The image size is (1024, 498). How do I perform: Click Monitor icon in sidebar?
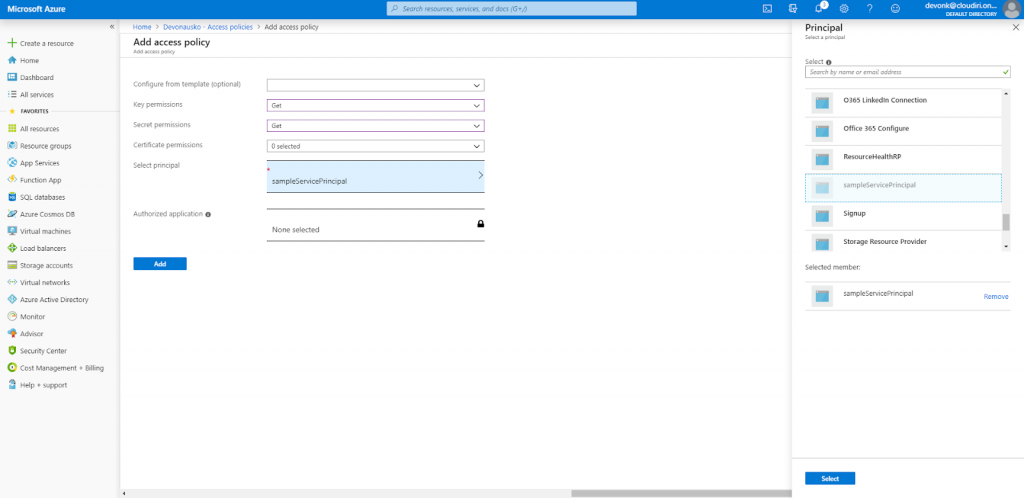[12, 317]
